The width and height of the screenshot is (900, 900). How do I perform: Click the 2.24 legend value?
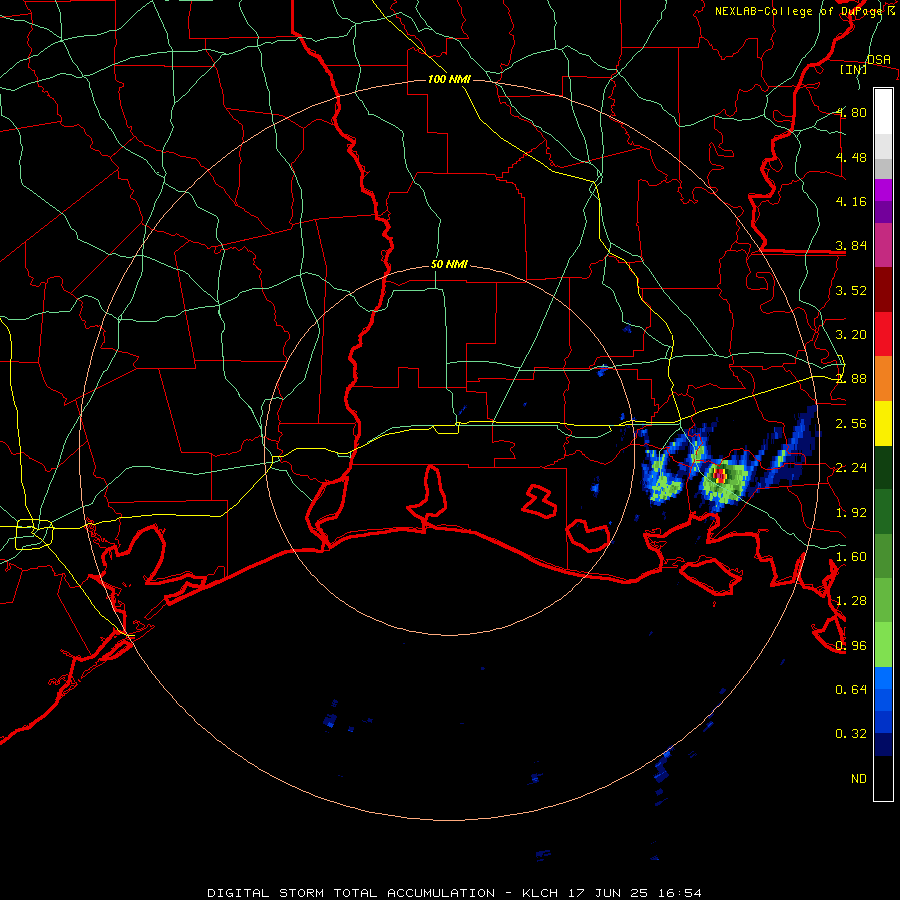851,468
